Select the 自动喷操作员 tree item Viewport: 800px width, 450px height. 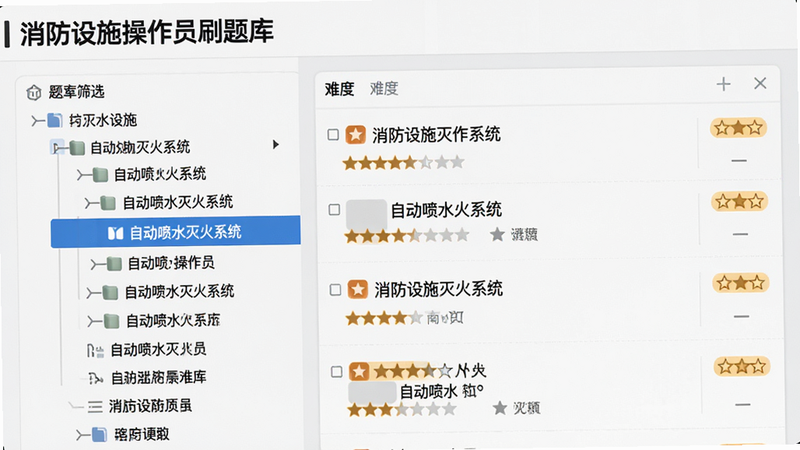171,263
